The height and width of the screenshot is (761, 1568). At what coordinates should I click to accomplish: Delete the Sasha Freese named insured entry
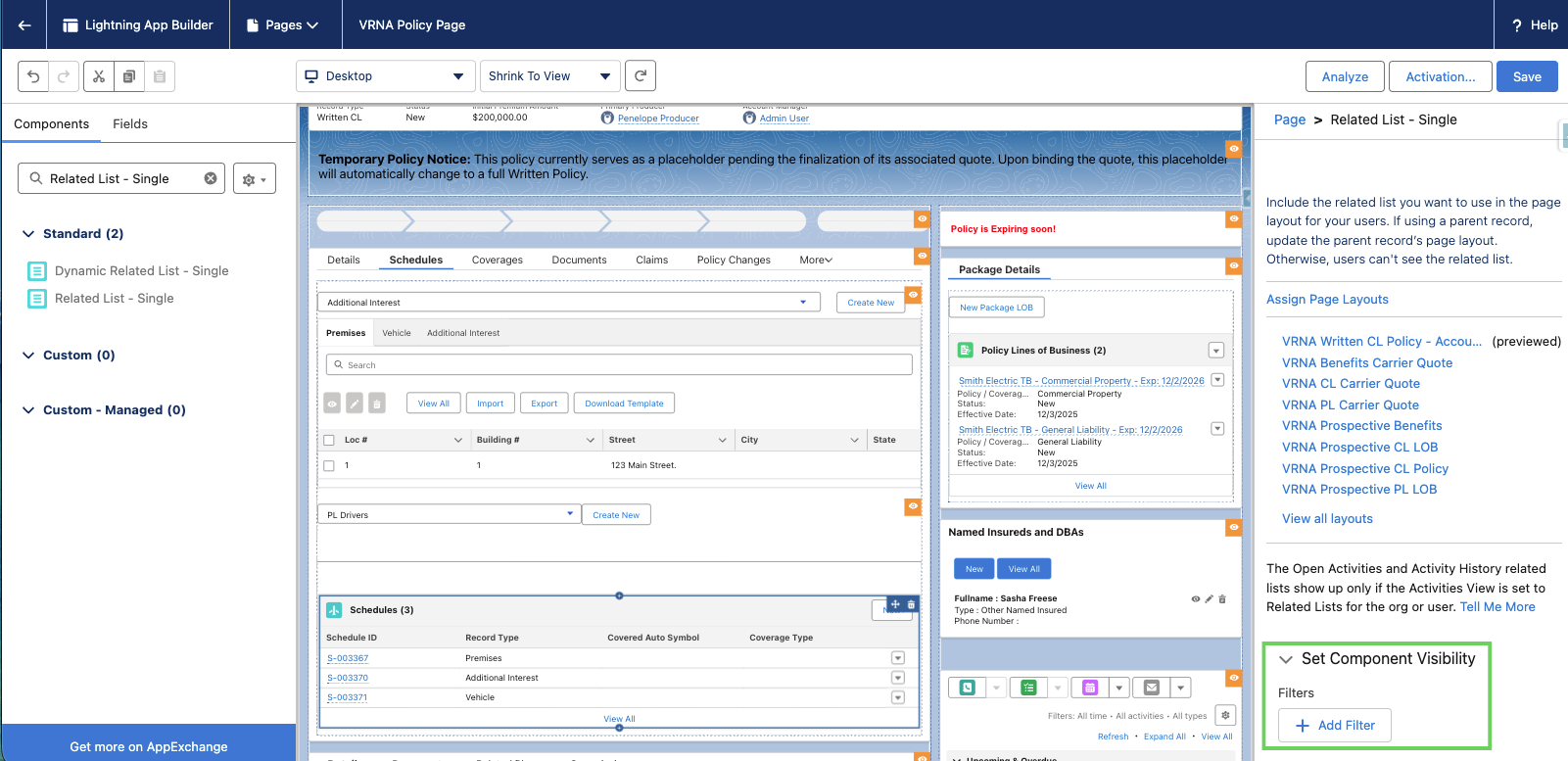coord(1222,598)
